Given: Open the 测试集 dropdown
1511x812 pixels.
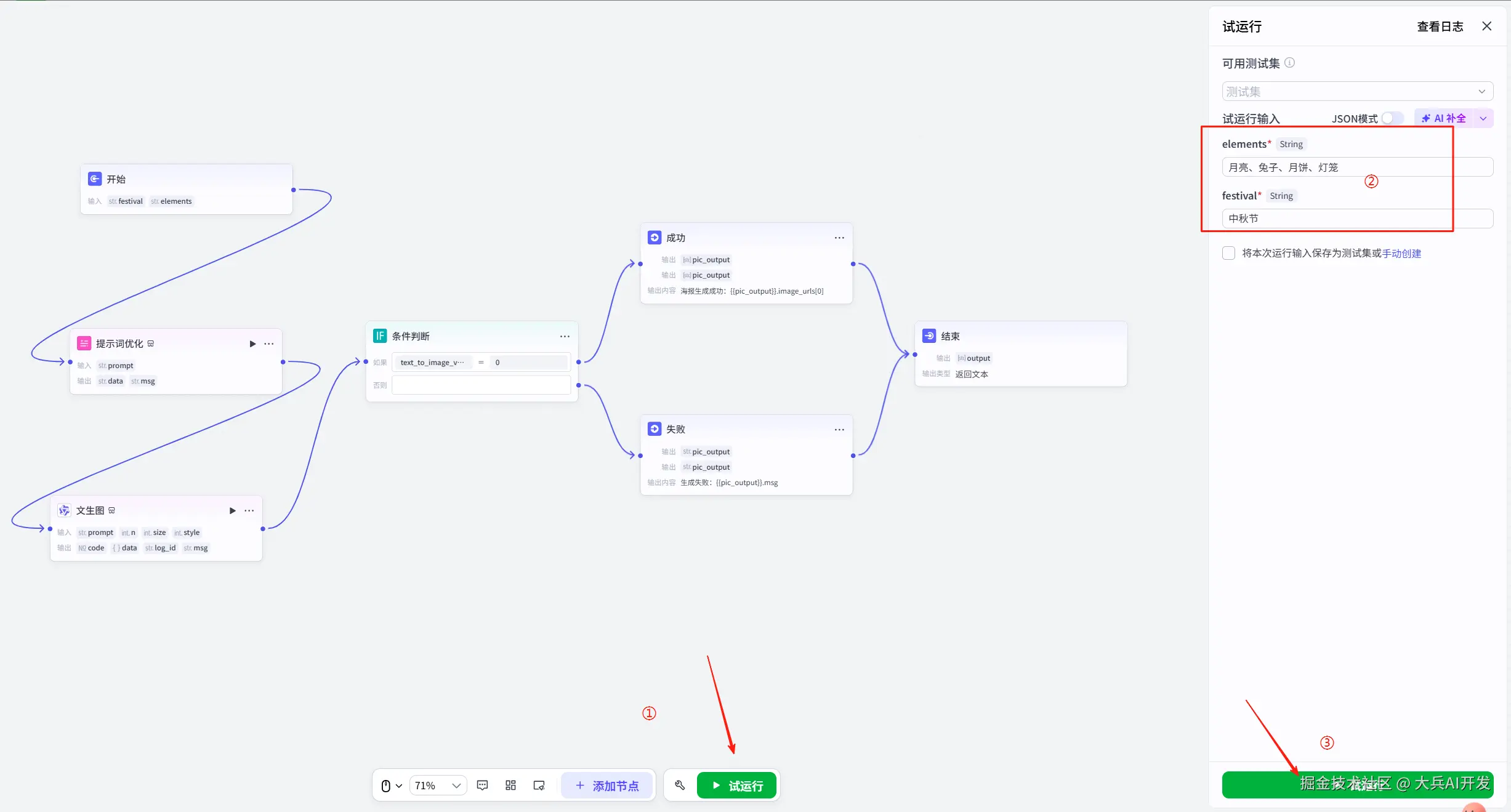Looking at the screenshot, I should coord(1357,91).
